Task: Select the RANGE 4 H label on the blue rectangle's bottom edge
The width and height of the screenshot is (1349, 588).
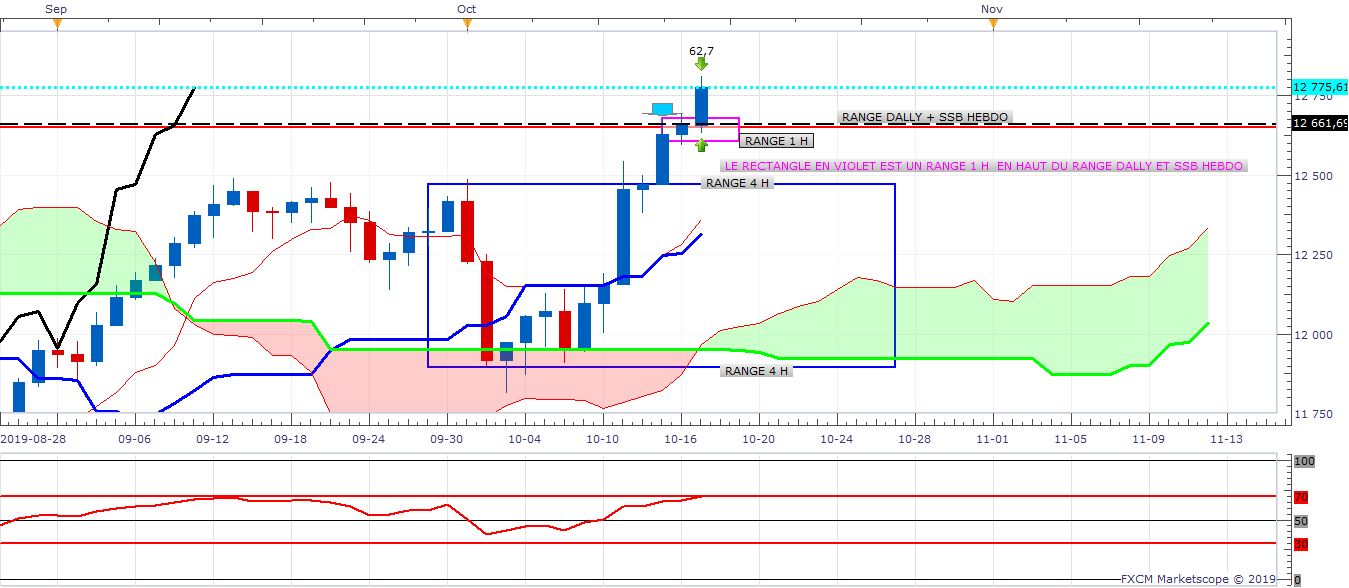Action: [756, 371]
